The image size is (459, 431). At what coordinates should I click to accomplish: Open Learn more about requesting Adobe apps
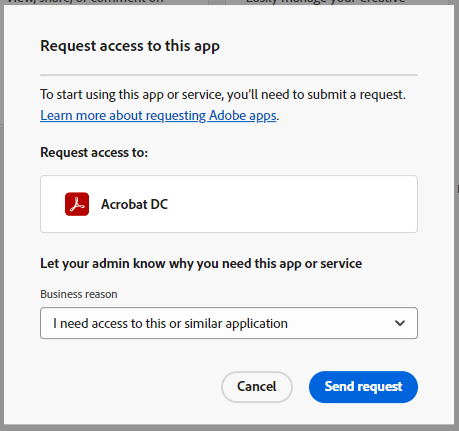[158, 116]
